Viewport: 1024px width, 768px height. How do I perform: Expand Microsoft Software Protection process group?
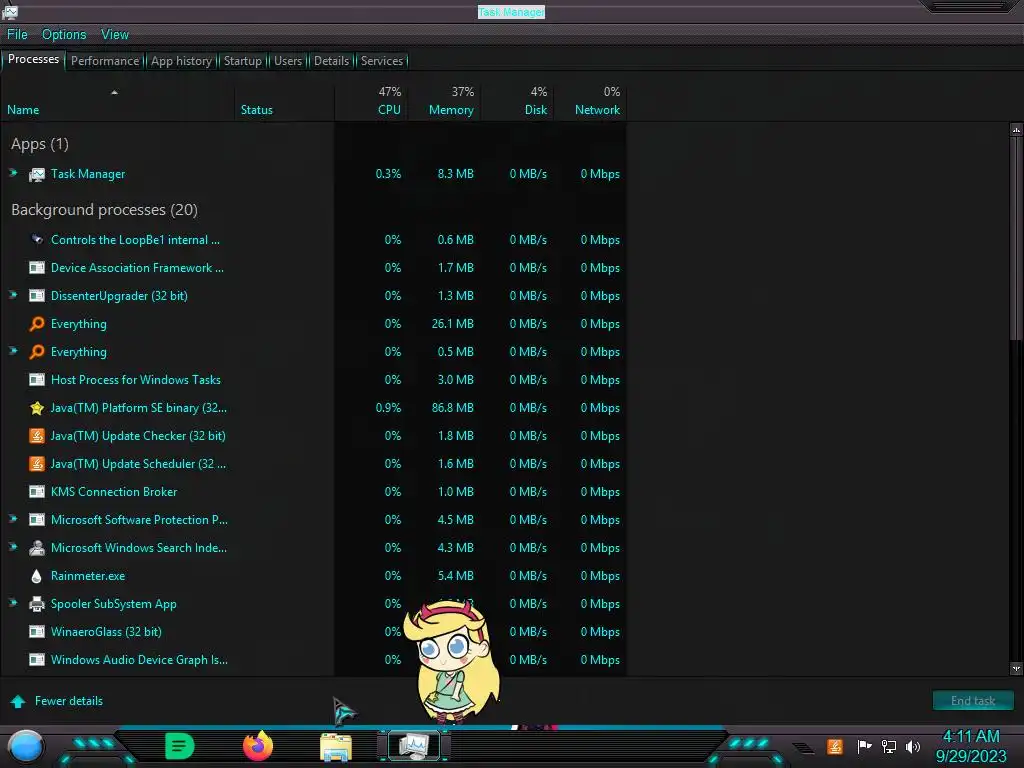(13, 519)
